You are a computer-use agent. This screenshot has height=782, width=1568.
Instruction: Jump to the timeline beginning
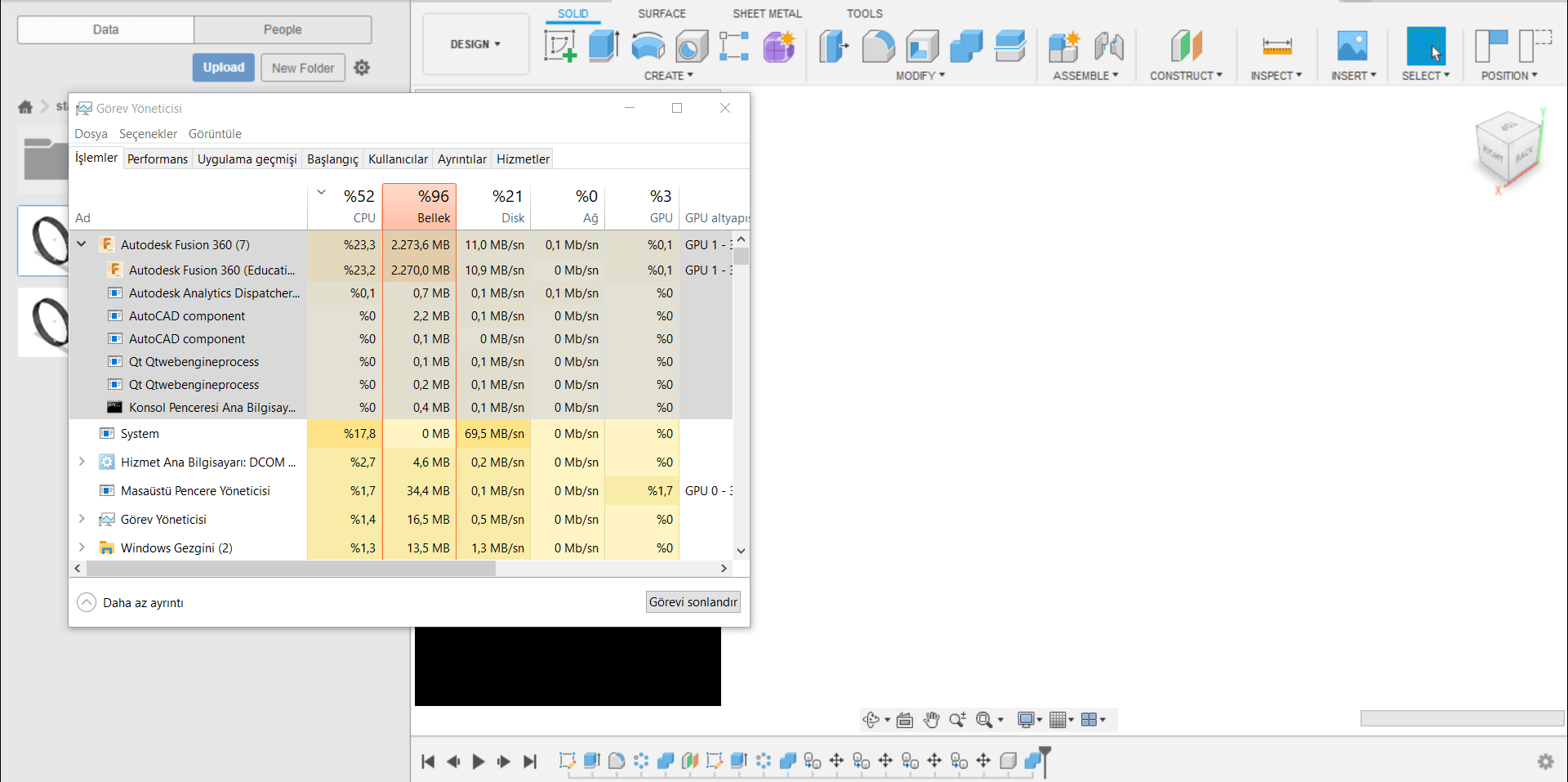(428, 762)
